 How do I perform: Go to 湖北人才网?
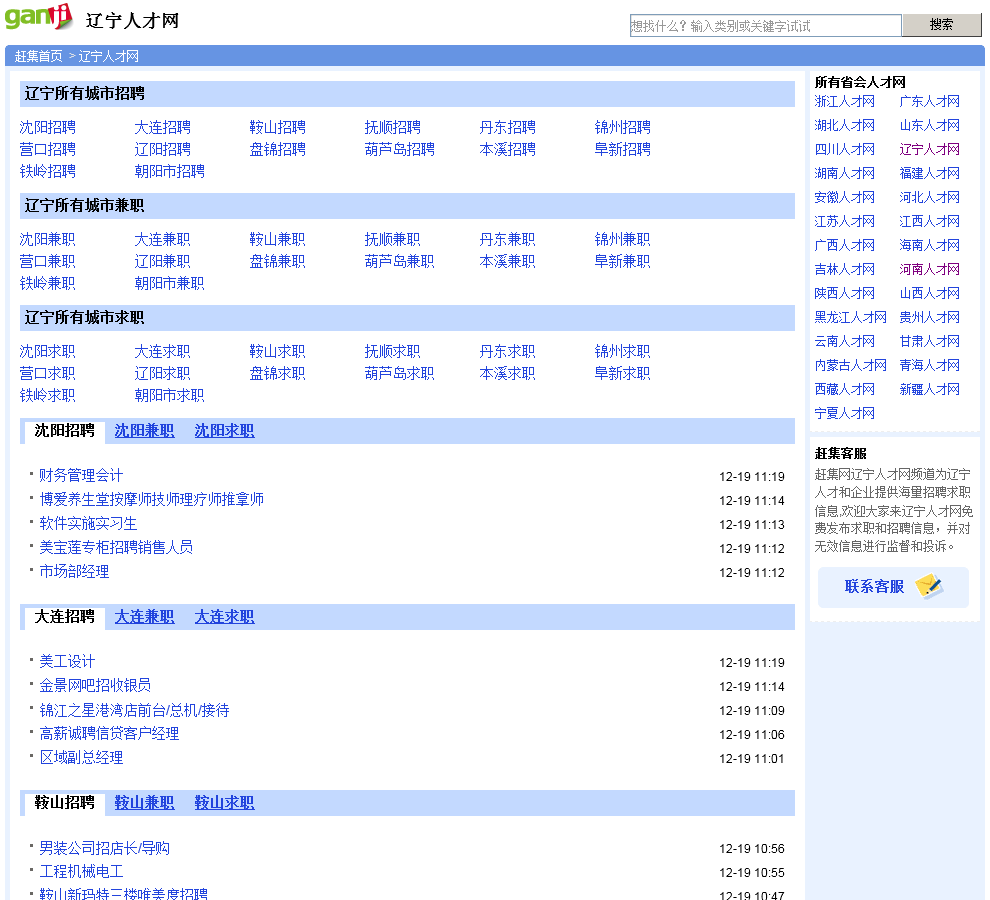tap(844, 126)
